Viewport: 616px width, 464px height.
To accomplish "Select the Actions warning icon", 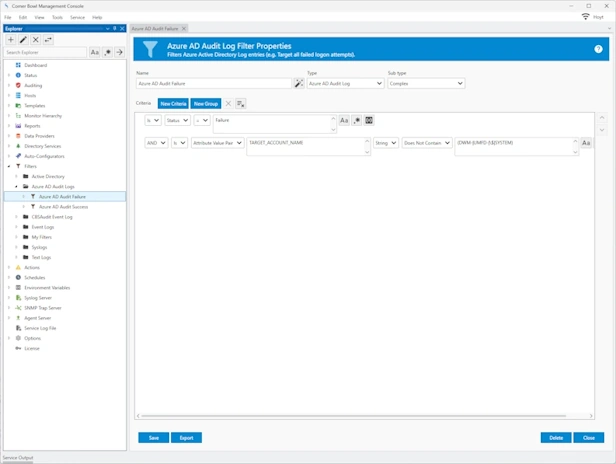I will coord(18,267).
